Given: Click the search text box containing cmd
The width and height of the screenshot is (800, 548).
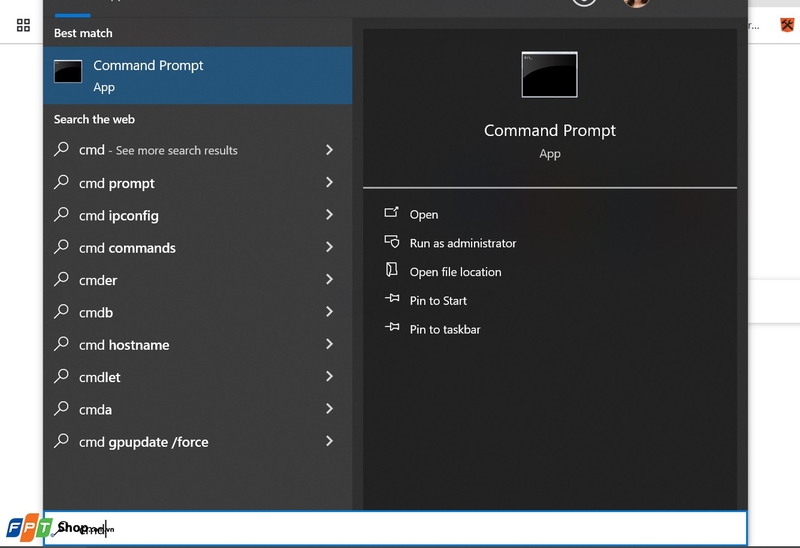Looking at the screenshot, I should [x=400, y=528].
